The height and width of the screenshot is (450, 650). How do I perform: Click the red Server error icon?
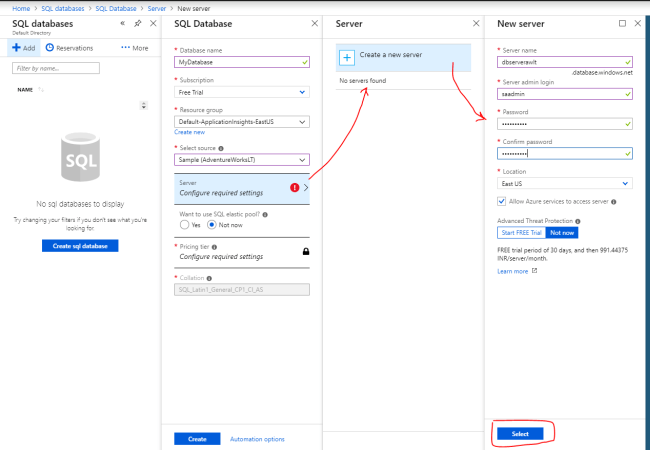tap(294, 188)
